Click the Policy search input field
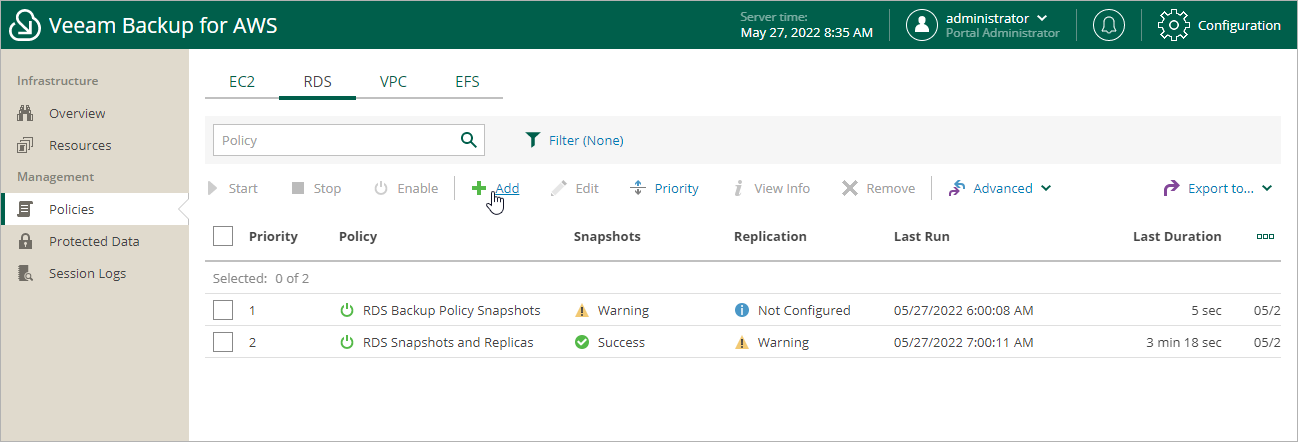Image resolution: width=1298 pixels, height=442 pixels. pos(335,140)
